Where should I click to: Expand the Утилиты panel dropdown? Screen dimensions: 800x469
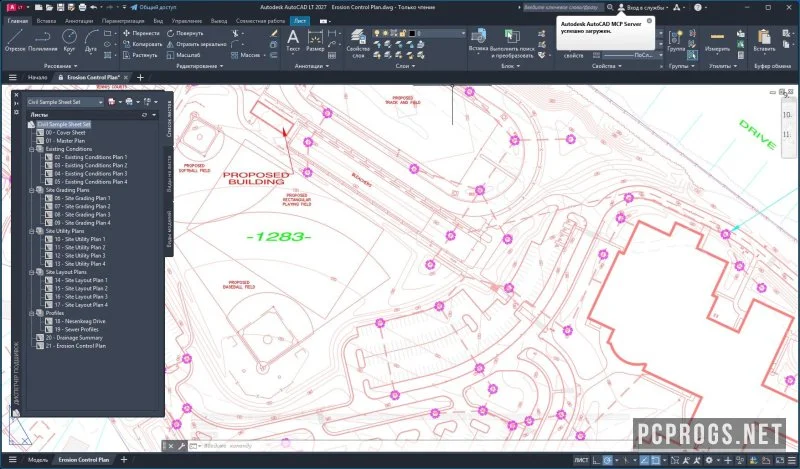coord(722,66)
